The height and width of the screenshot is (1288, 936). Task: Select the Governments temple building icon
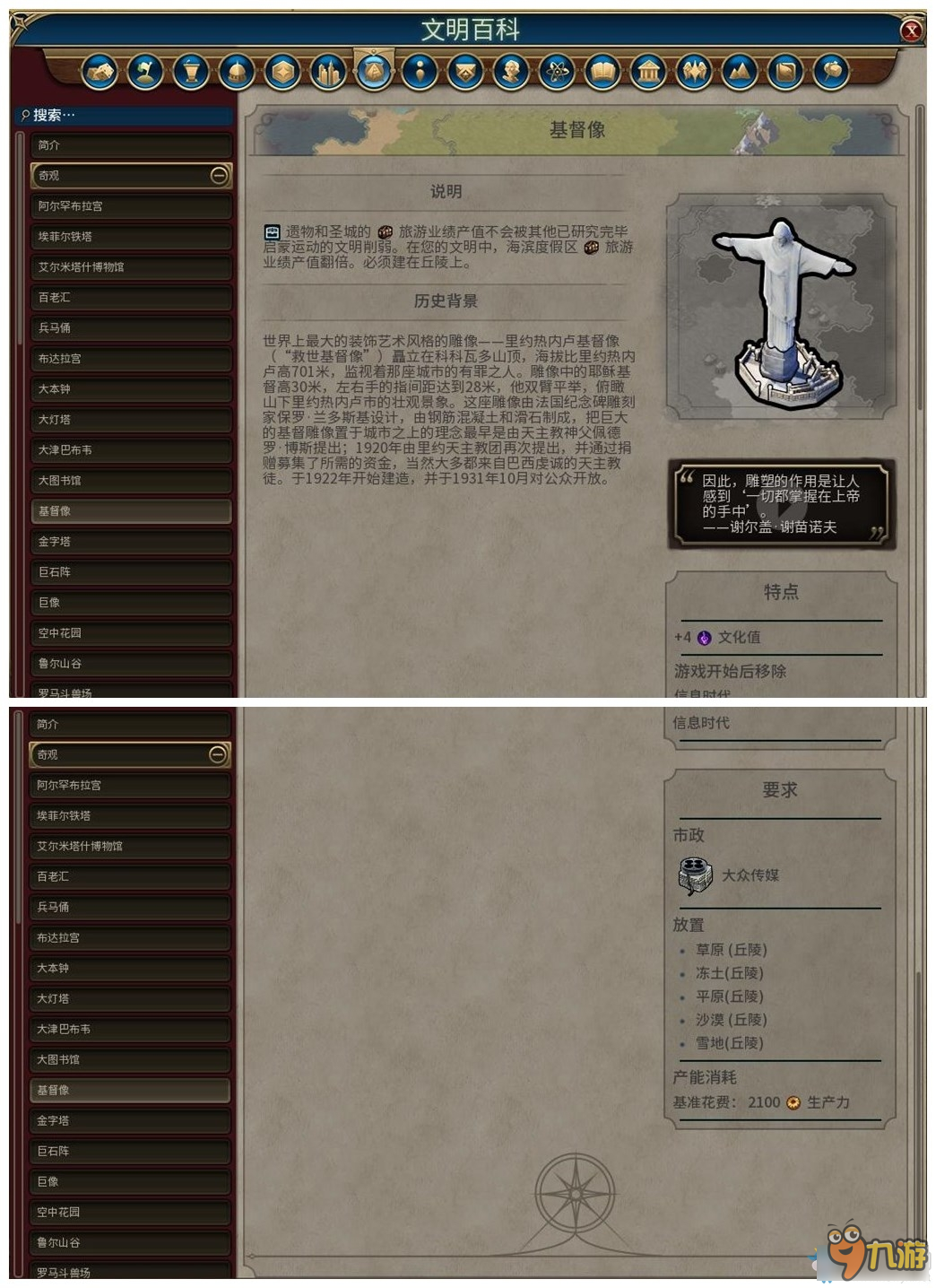click(648, 71)
